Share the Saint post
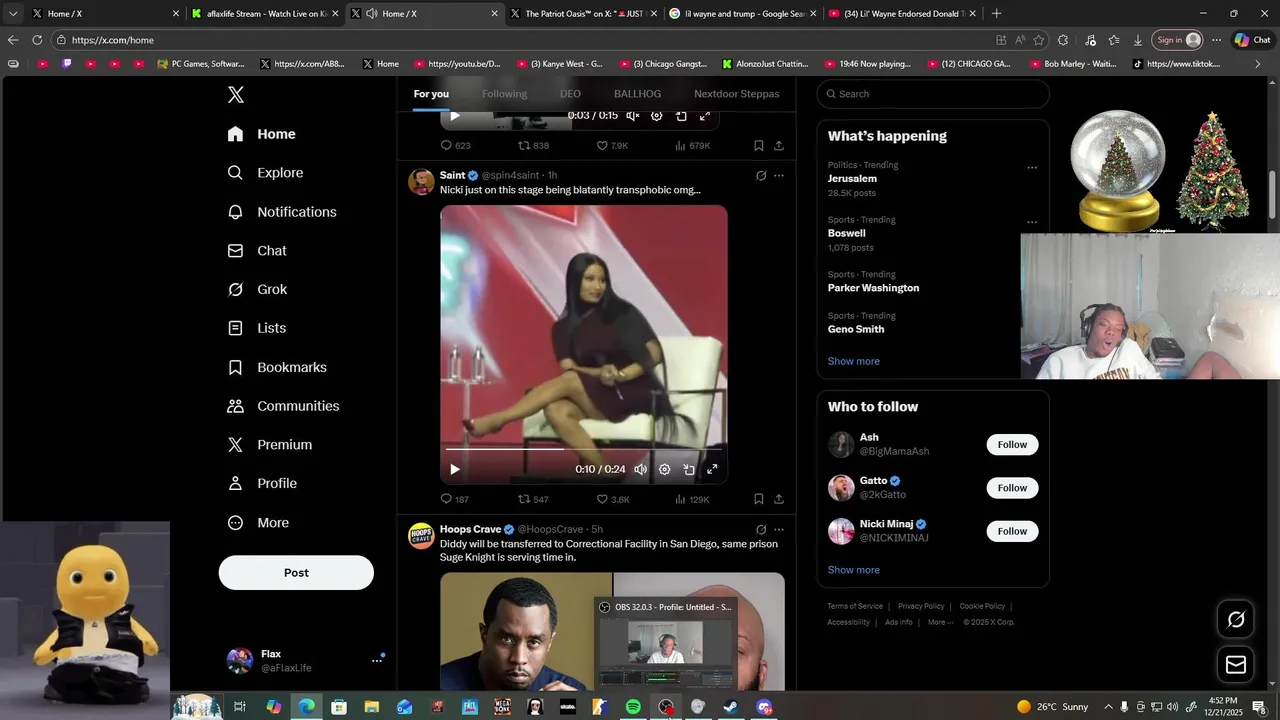 tap(779, 499)
